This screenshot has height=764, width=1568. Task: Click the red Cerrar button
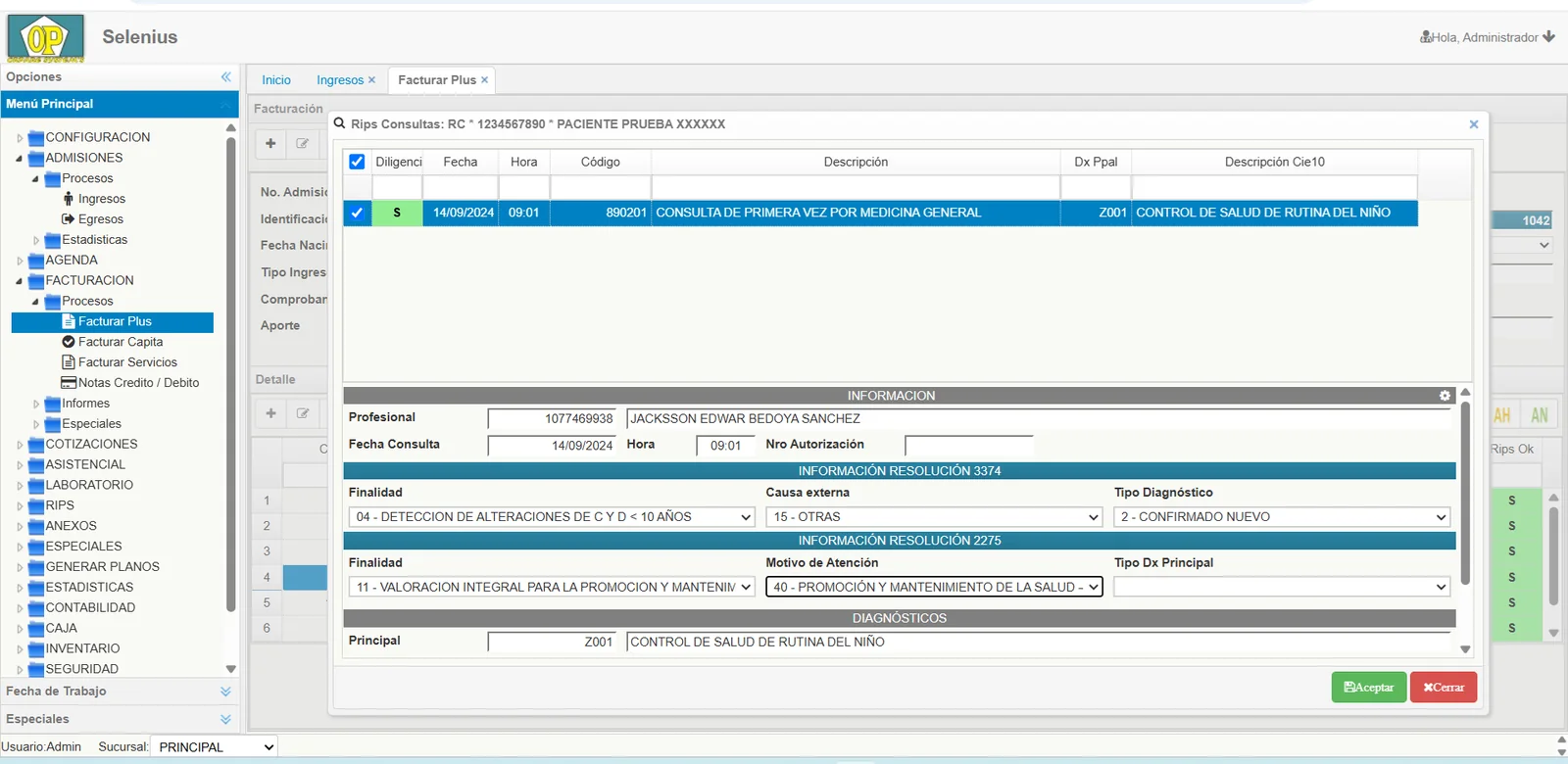[x=1444, y=688]
